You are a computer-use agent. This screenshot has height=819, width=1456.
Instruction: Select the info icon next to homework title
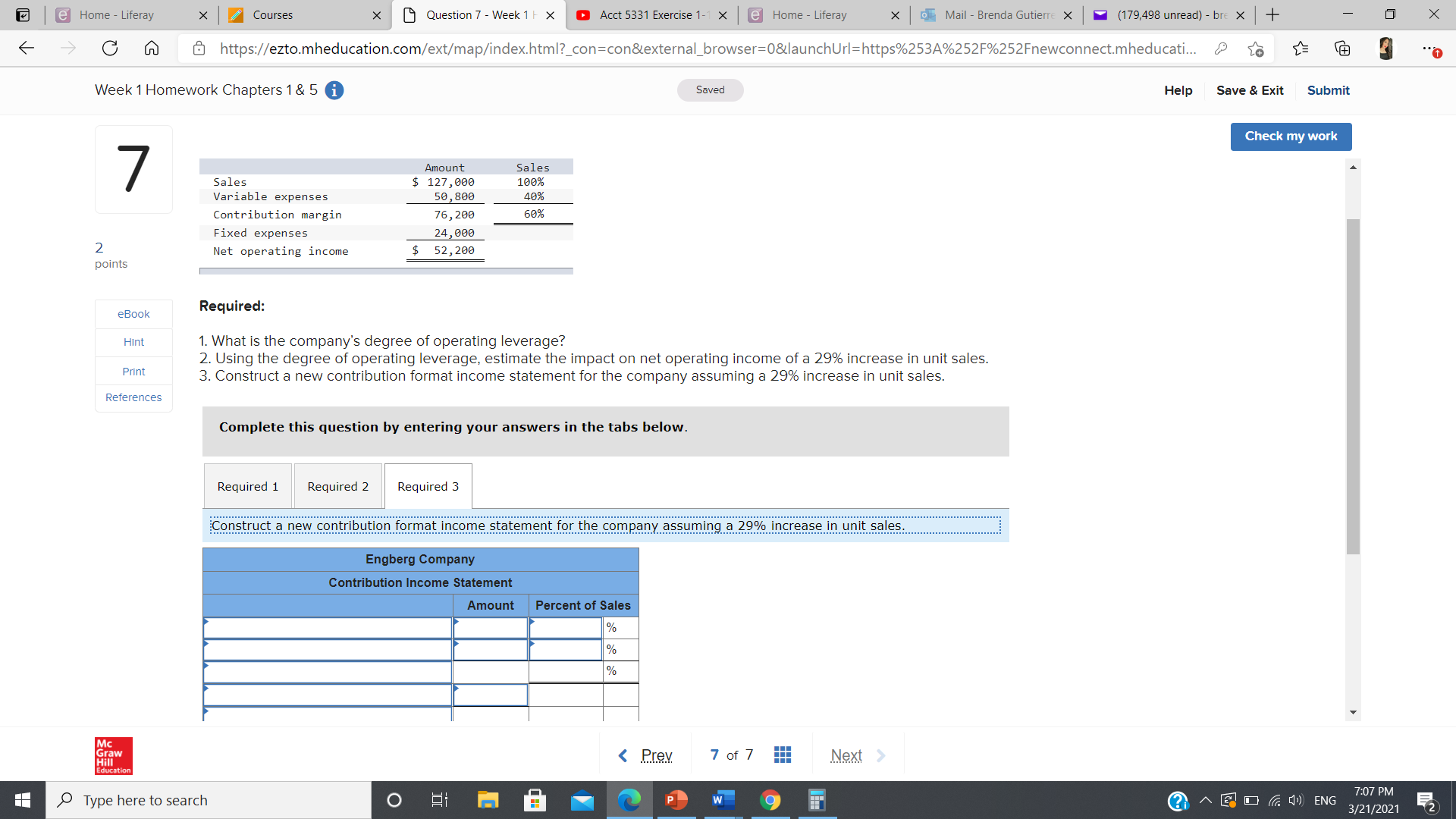tap(334, 89)
